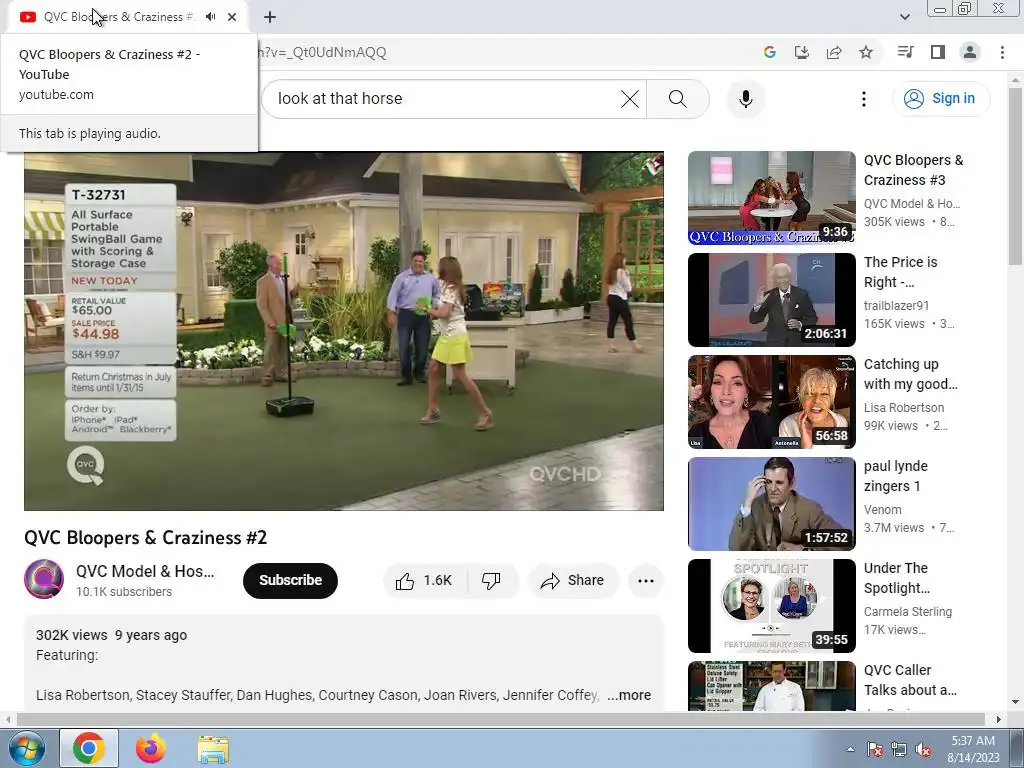Open the Chrome profile avatar
The height and width of the screenshot is (768, 1024).
click(970, 52)
